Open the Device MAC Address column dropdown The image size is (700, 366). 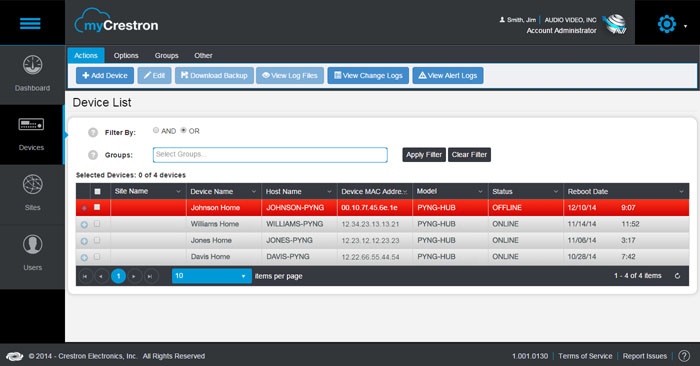click(x=405, y=191)
